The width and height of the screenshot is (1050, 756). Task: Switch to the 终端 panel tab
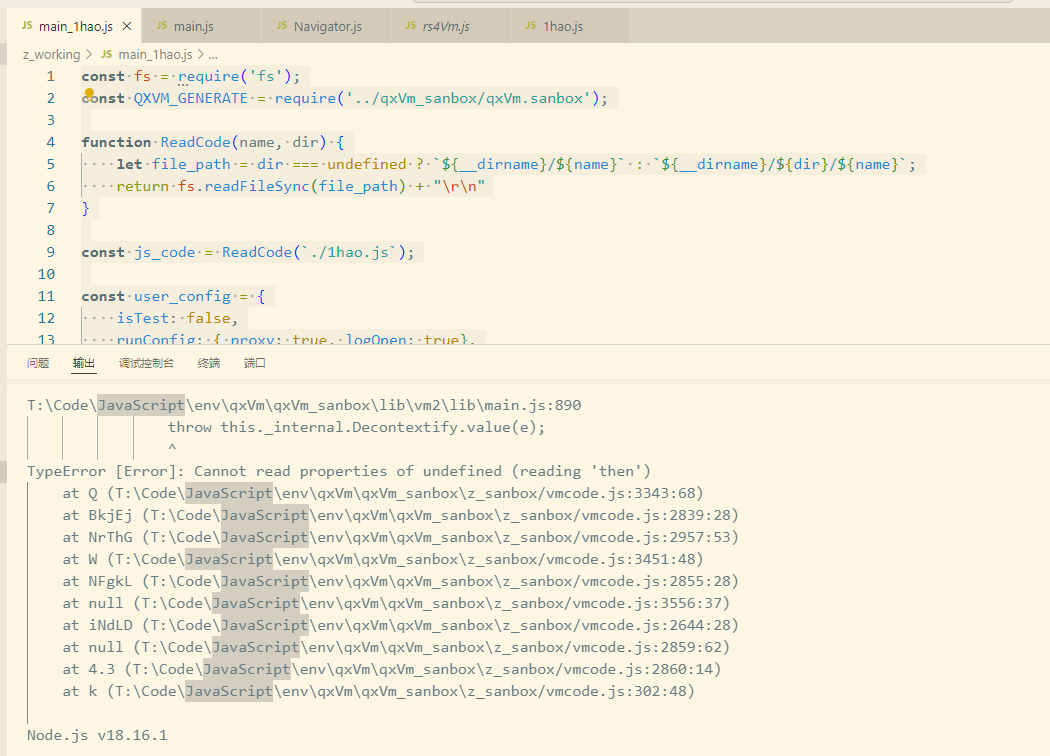click(209, 363)
